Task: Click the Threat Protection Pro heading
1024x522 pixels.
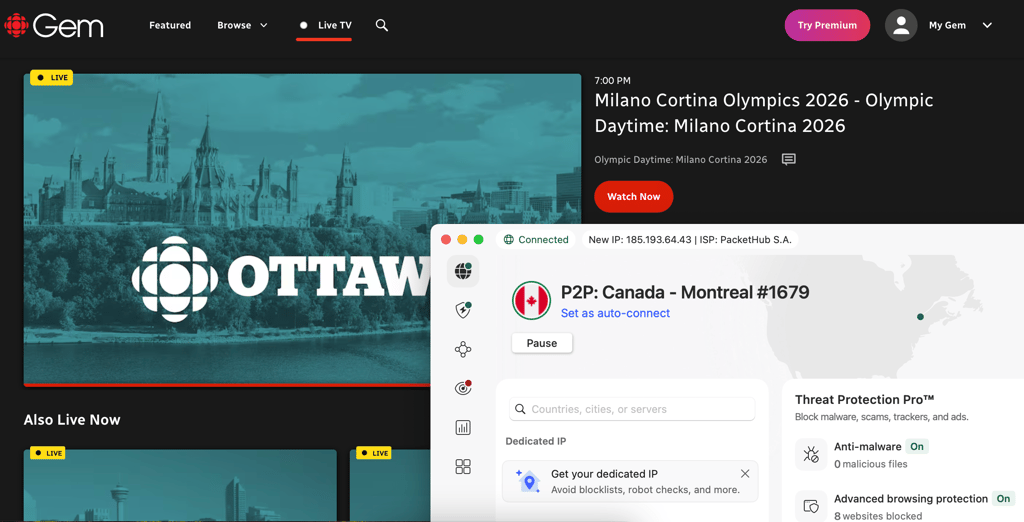Action: coord(864,400)
